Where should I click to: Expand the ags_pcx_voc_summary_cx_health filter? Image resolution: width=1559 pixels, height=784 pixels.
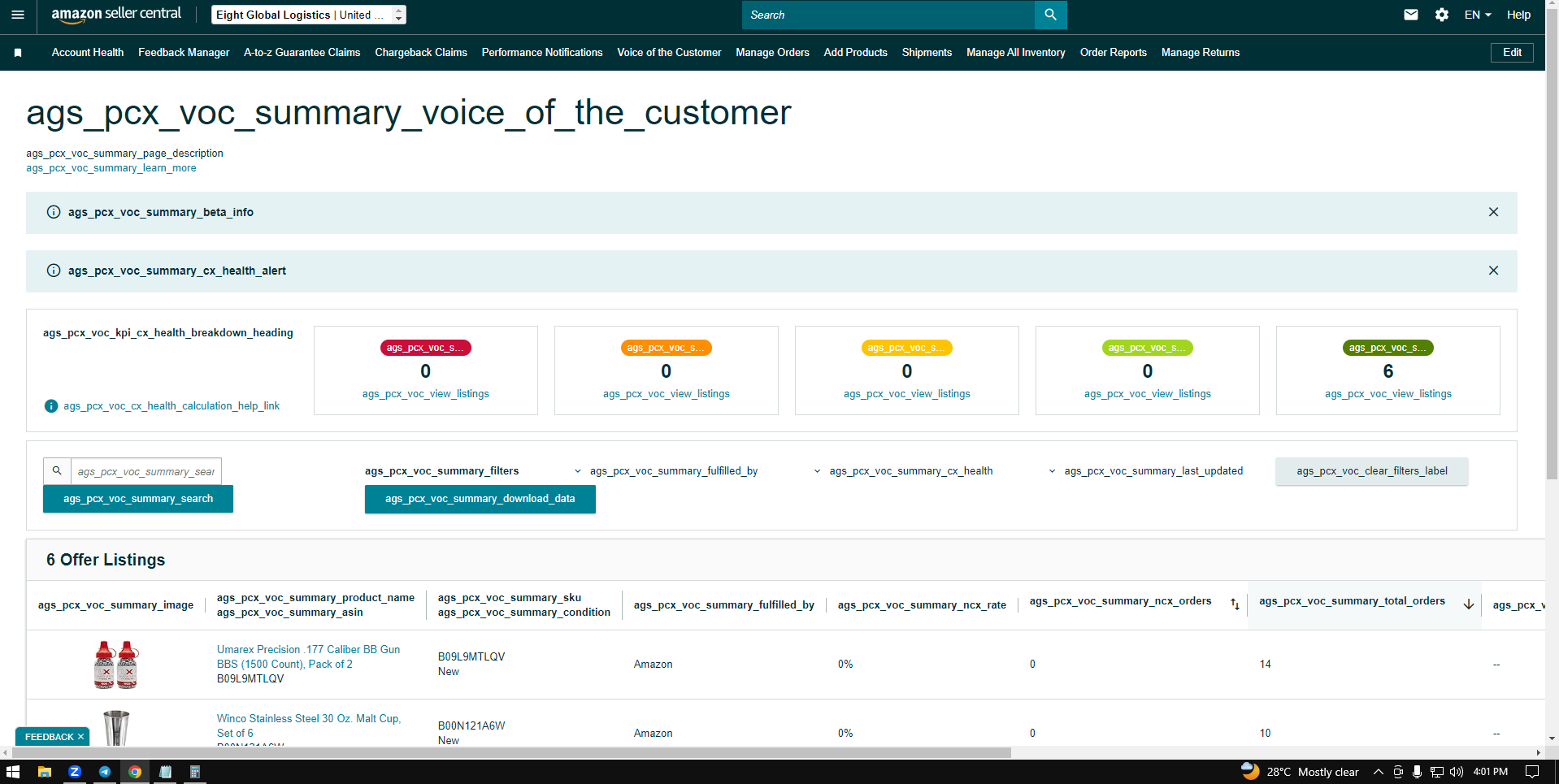coord(902,471)
